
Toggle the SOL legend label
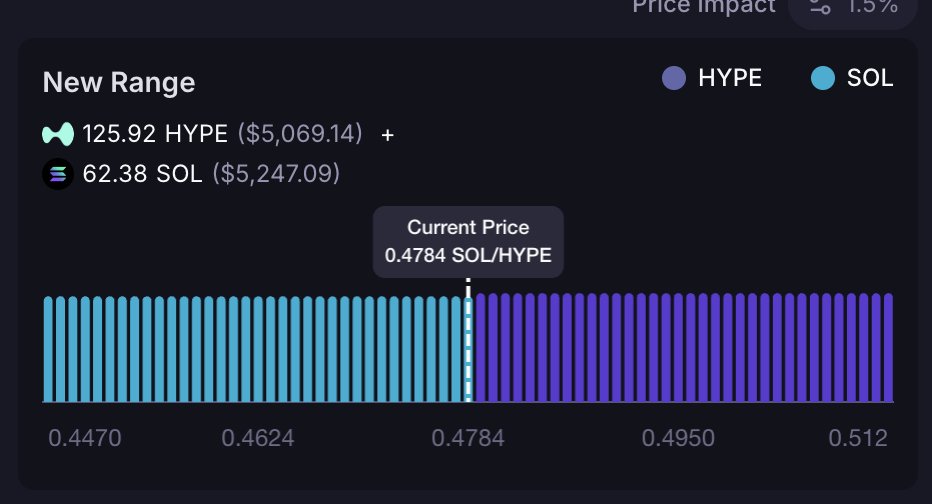(869, 78)
